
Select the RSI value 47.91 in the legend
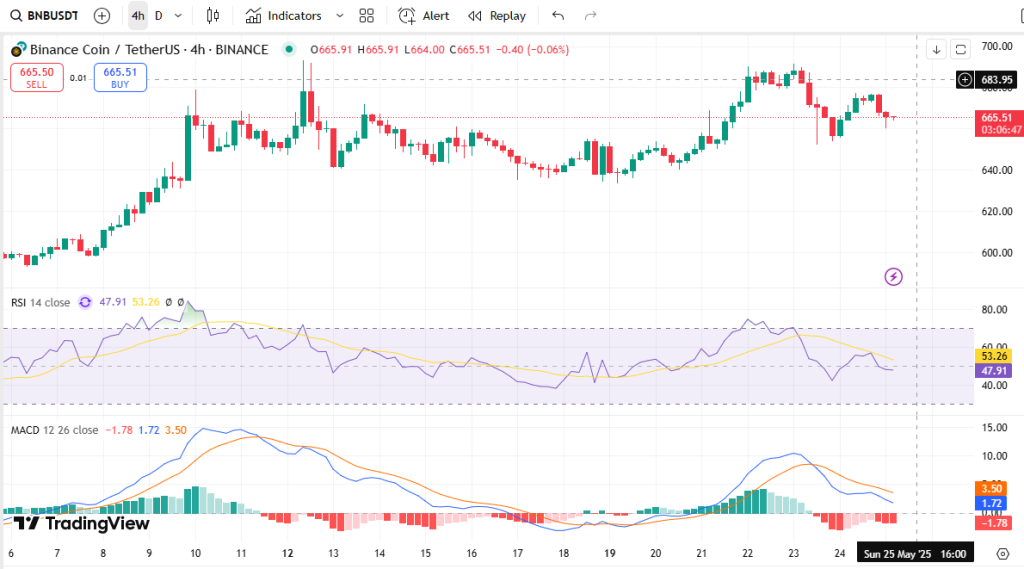coord(112,302)
